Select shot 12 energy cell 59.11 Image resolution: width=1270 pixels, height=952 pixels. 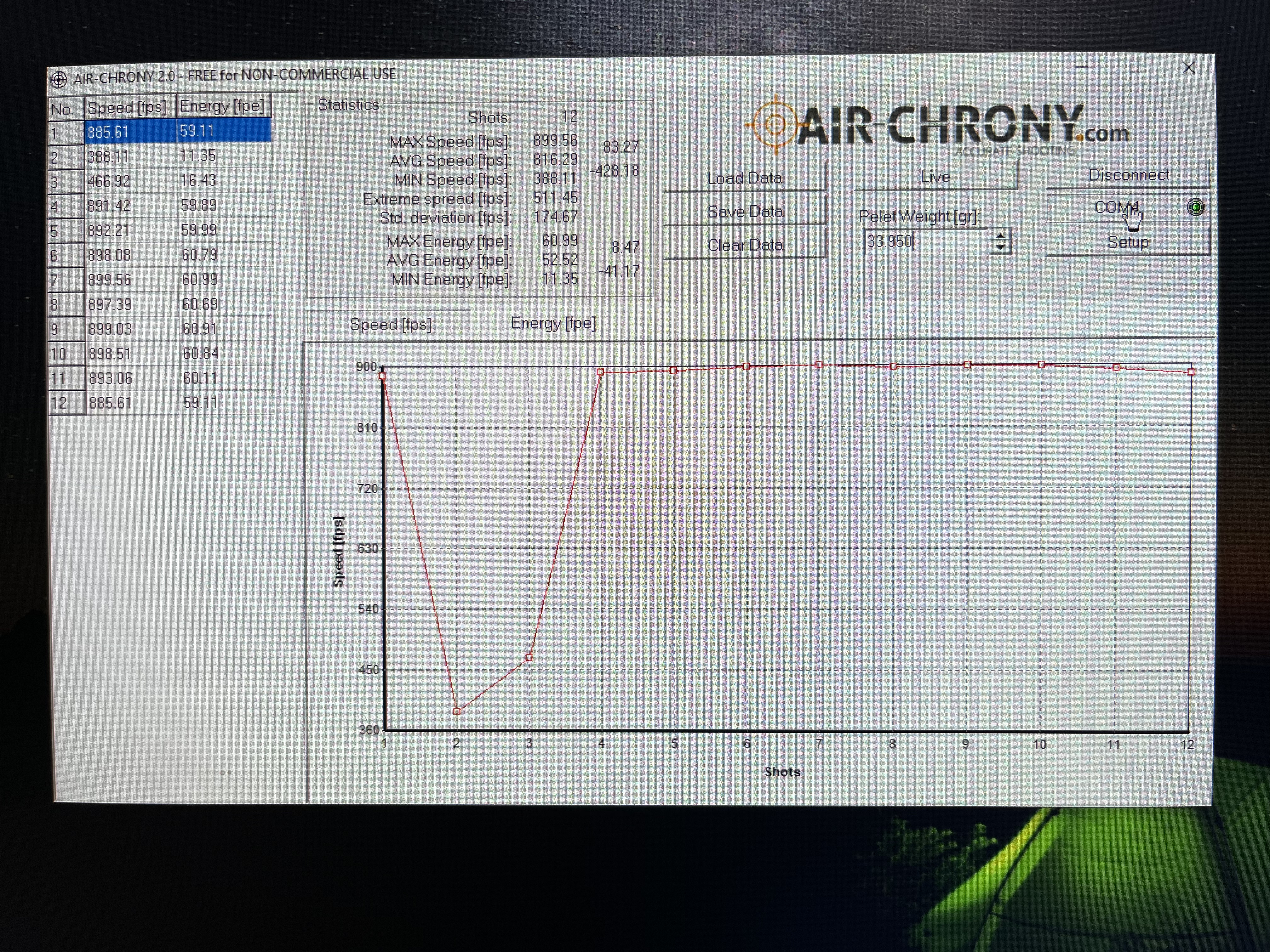click(x=227, y=402)
